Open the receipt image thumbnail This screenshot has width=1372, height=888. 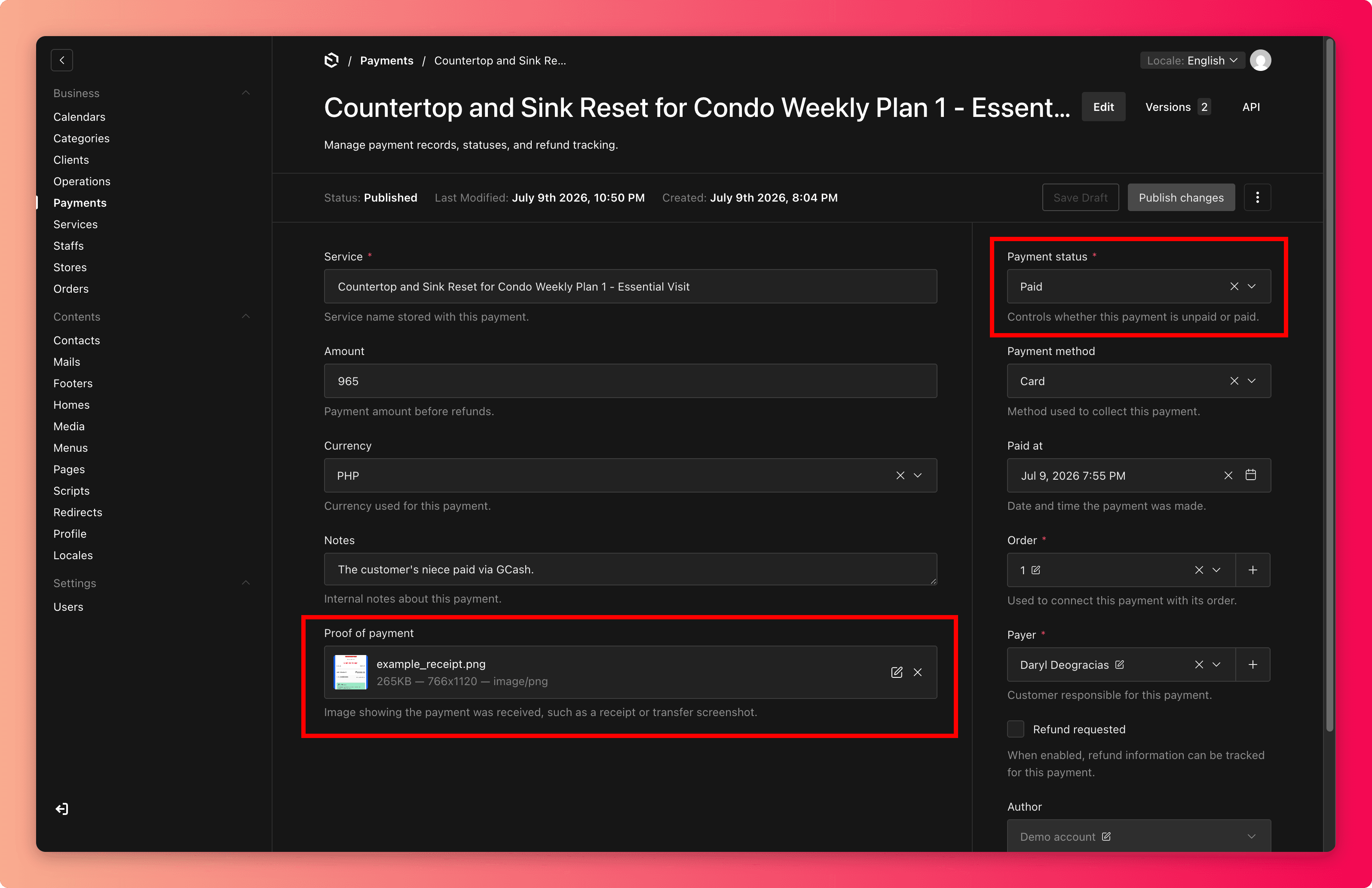tap(350, 672)
